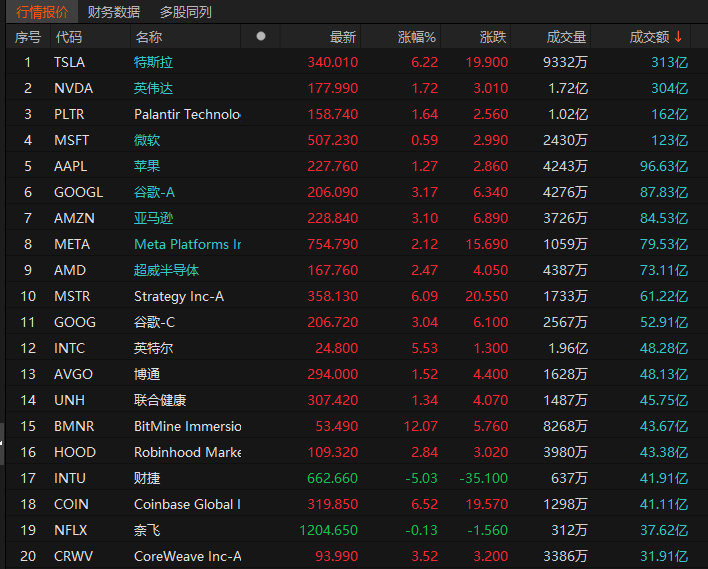Click BMNR gain of 12.07 percent
708x569 pixels.
click(x=420, y=426)
